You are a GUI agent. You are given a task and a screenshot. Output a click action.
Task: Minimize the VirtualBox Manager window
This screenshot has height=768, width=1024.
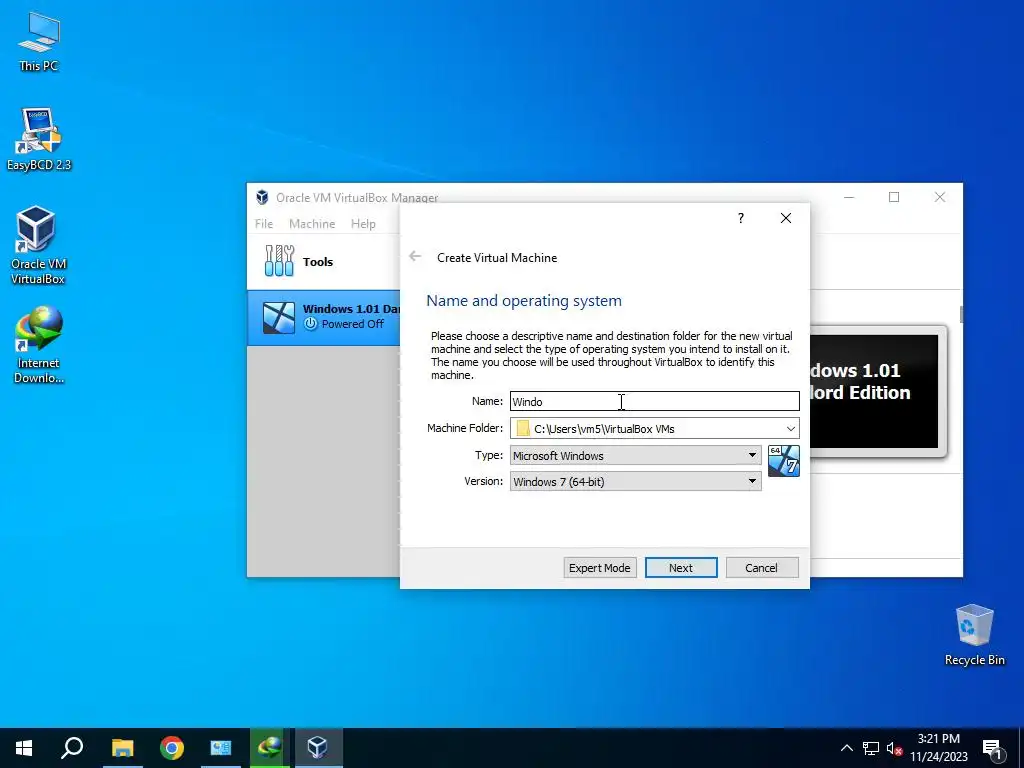849,197
